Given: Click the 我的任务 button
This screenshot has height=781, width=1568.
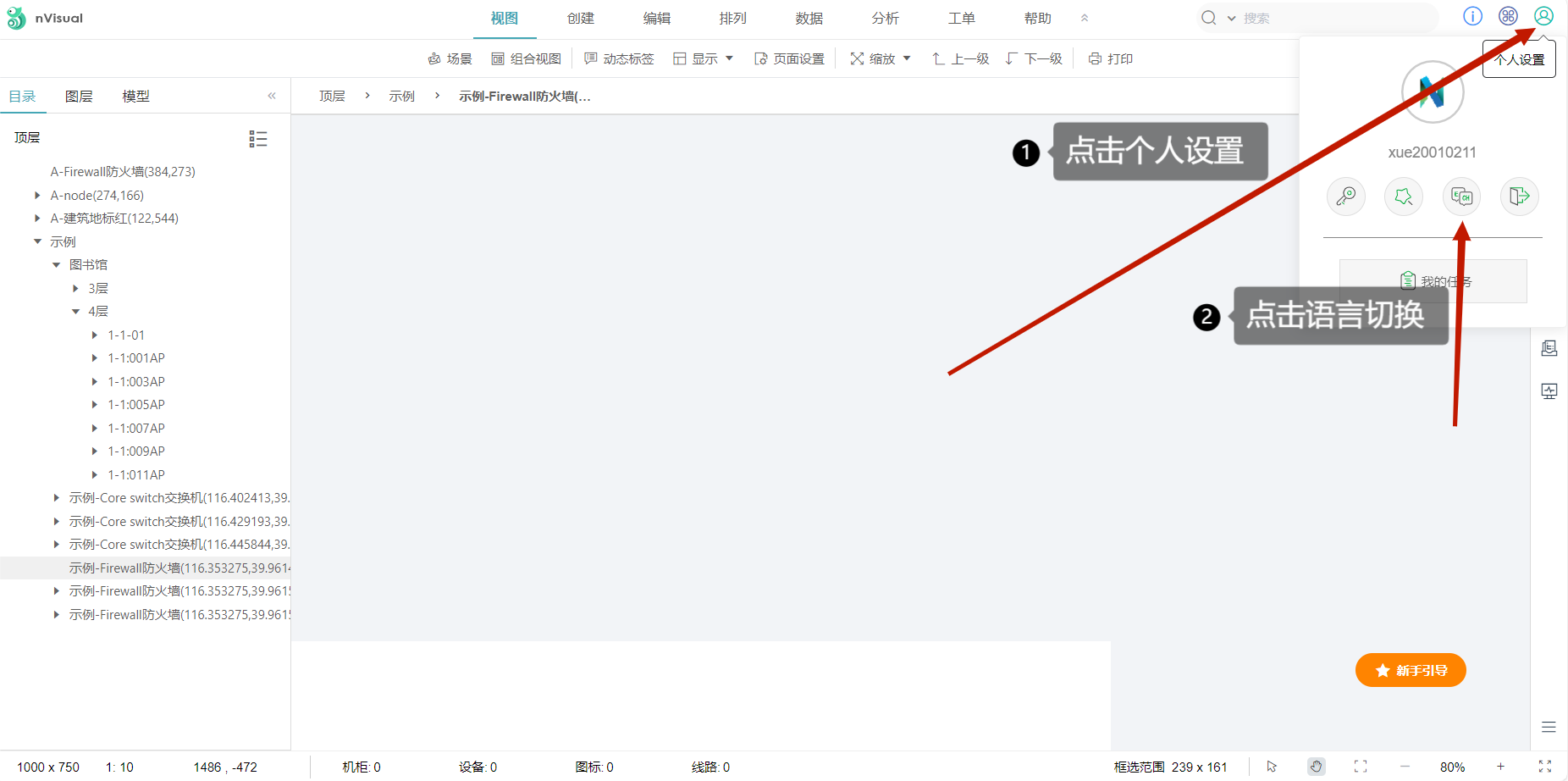Looking at the screenshot, I should (1433, 281).
